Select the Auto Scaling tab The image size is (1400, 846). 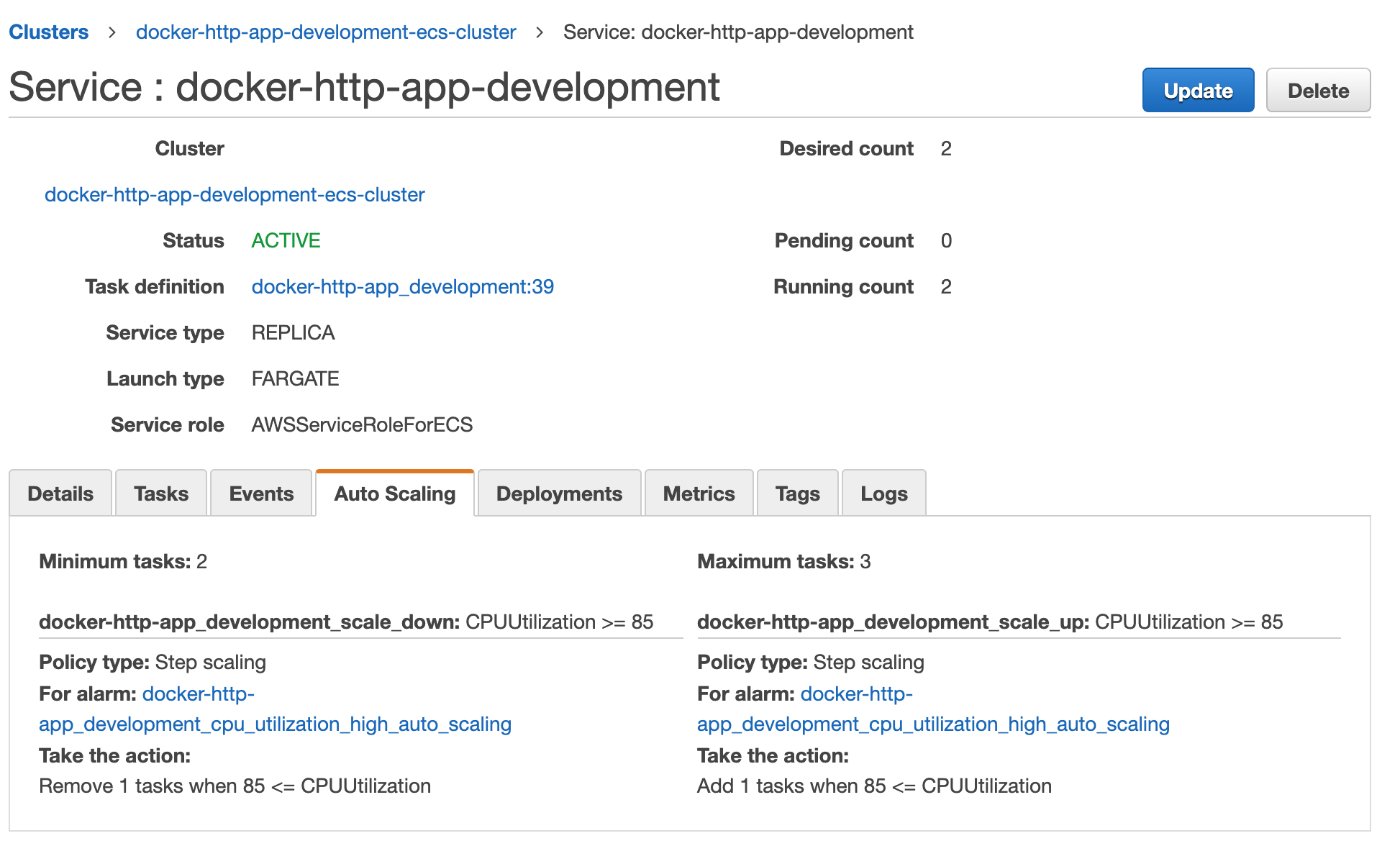pos(395,493)
